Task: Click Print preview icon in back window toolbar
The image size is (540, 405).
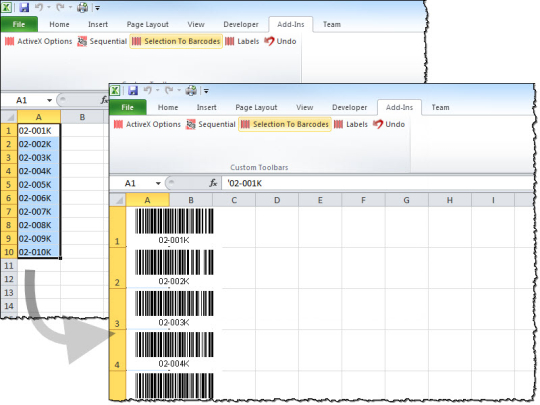Action: coord(82,7)
